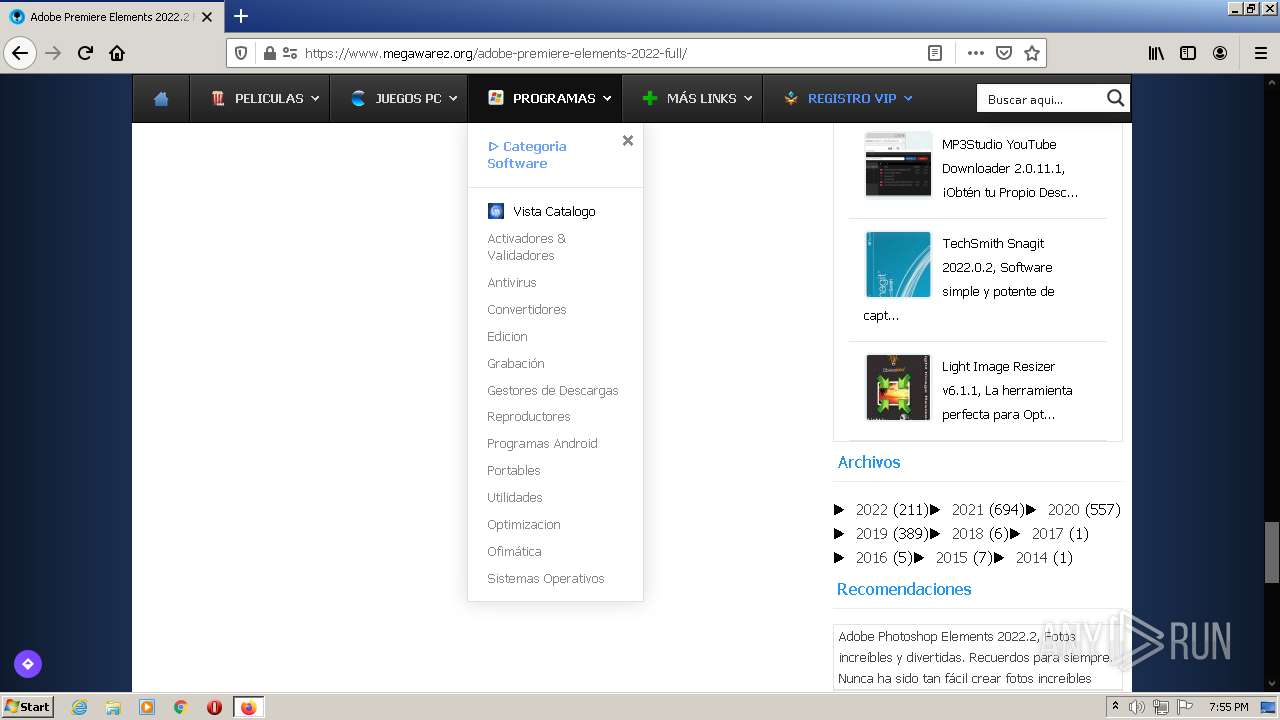Show sidebars icon in toolbar

[1188, 53]
